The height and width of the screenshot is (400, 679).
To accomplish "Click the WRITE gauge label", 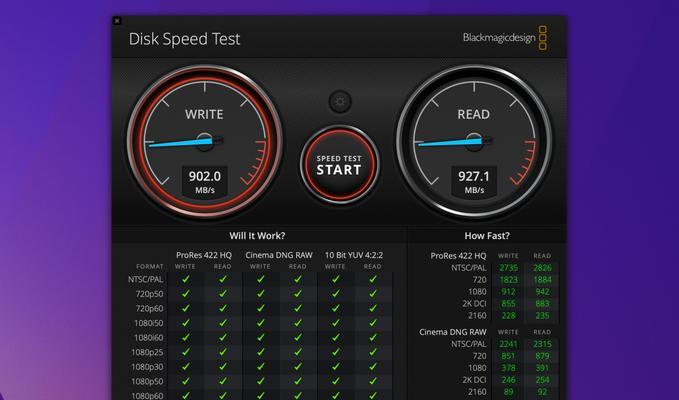I will pyautogui.click(x=204, y=114).
